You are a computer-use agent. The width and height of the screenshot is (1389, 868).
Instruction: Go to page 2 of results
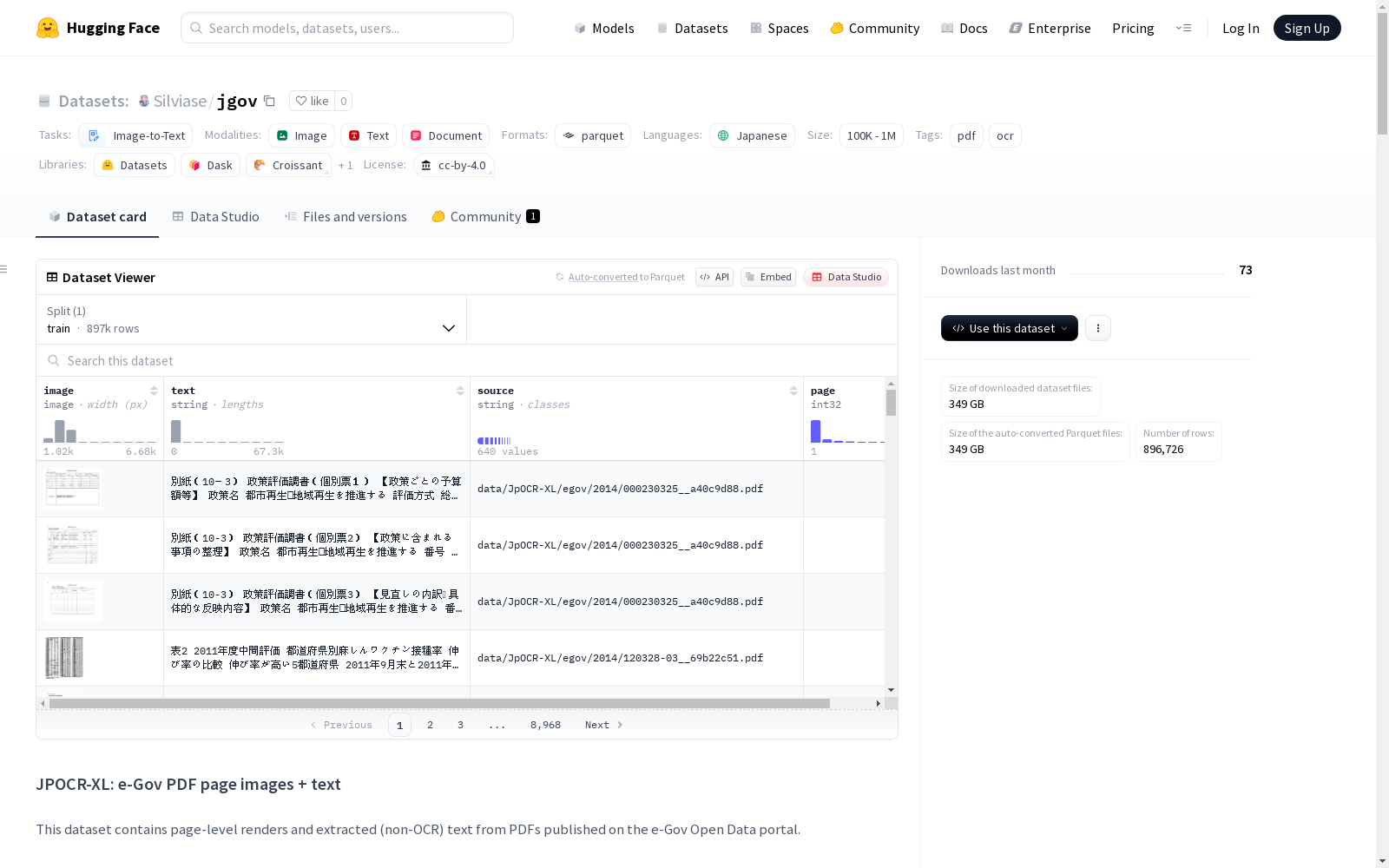click(430, 725)
